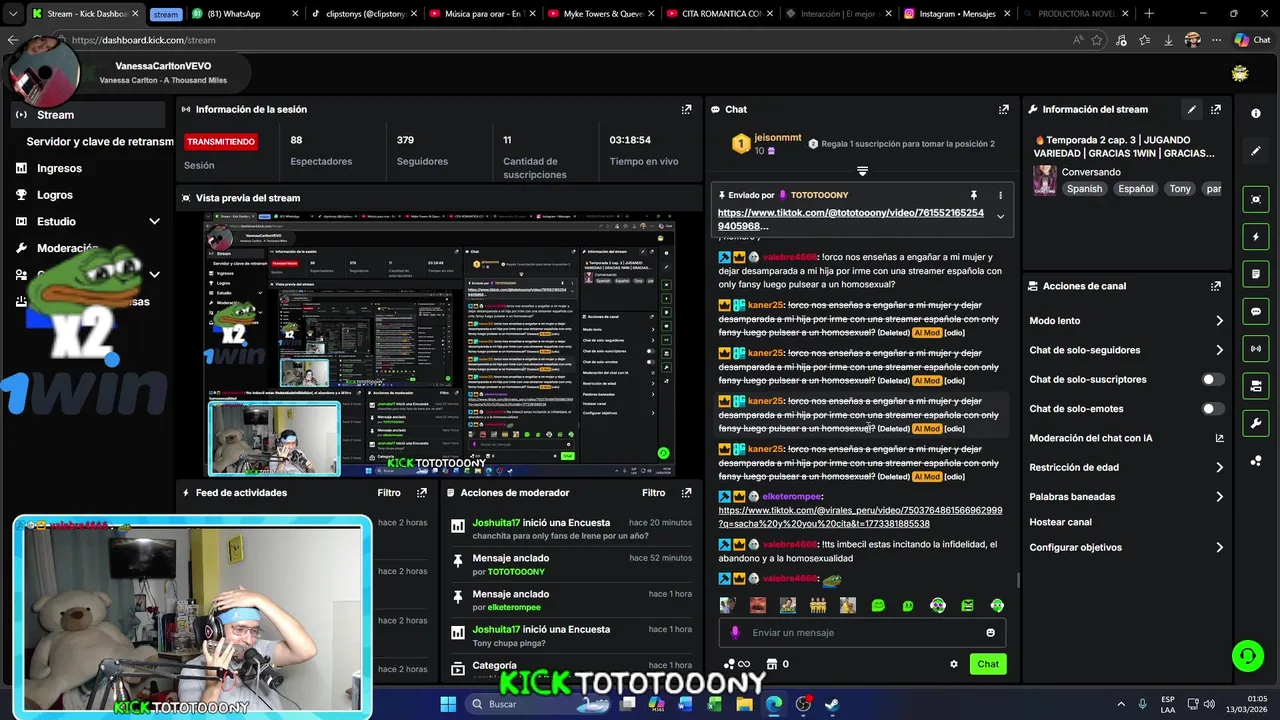Screen dimensions: 1280x720
Task: Open support headset green button
Action: [1247, 656]
